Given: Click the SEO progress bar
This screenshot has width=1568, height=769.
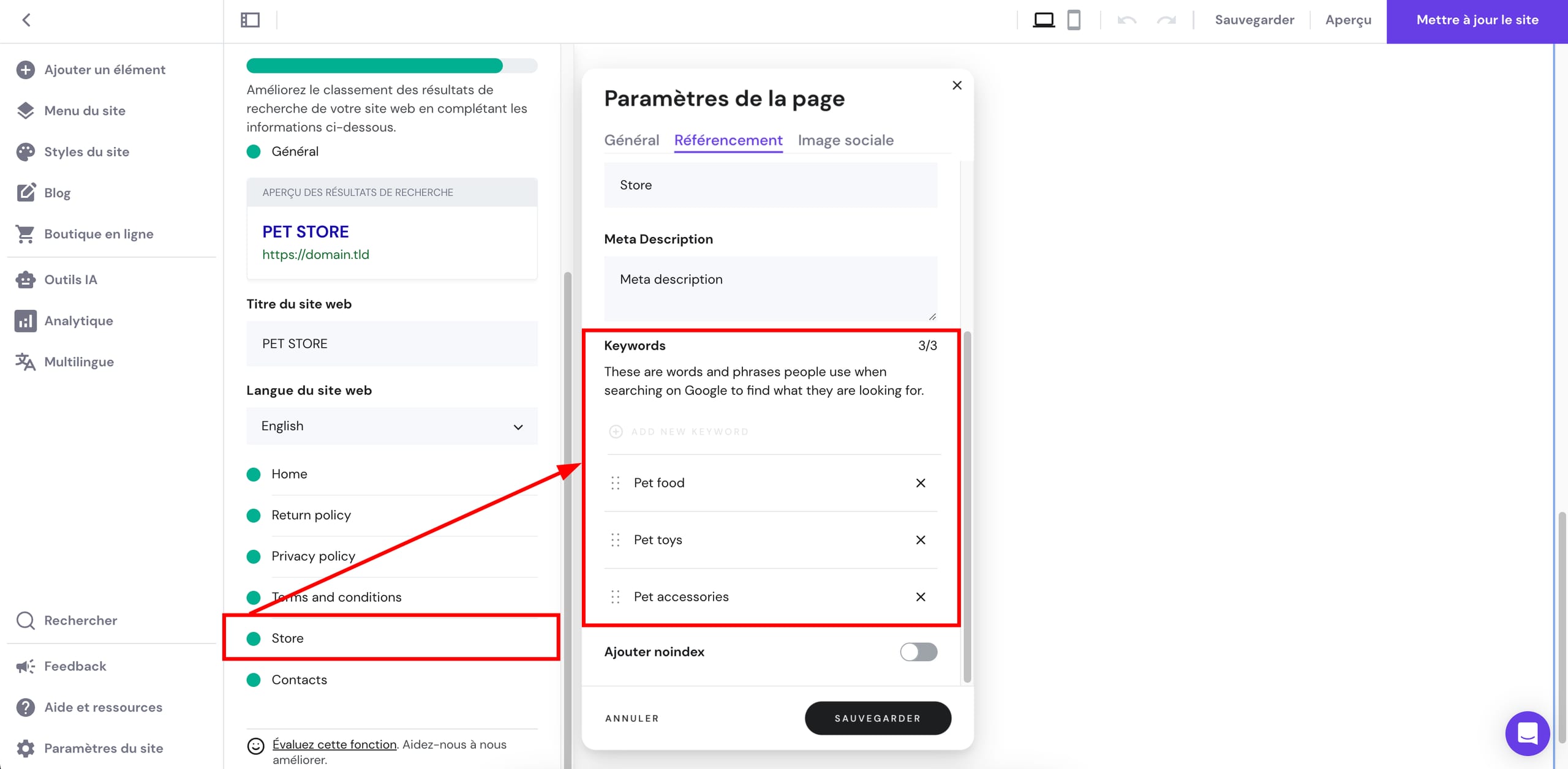Looking at the screenshot, I should [x=392, y=66].
